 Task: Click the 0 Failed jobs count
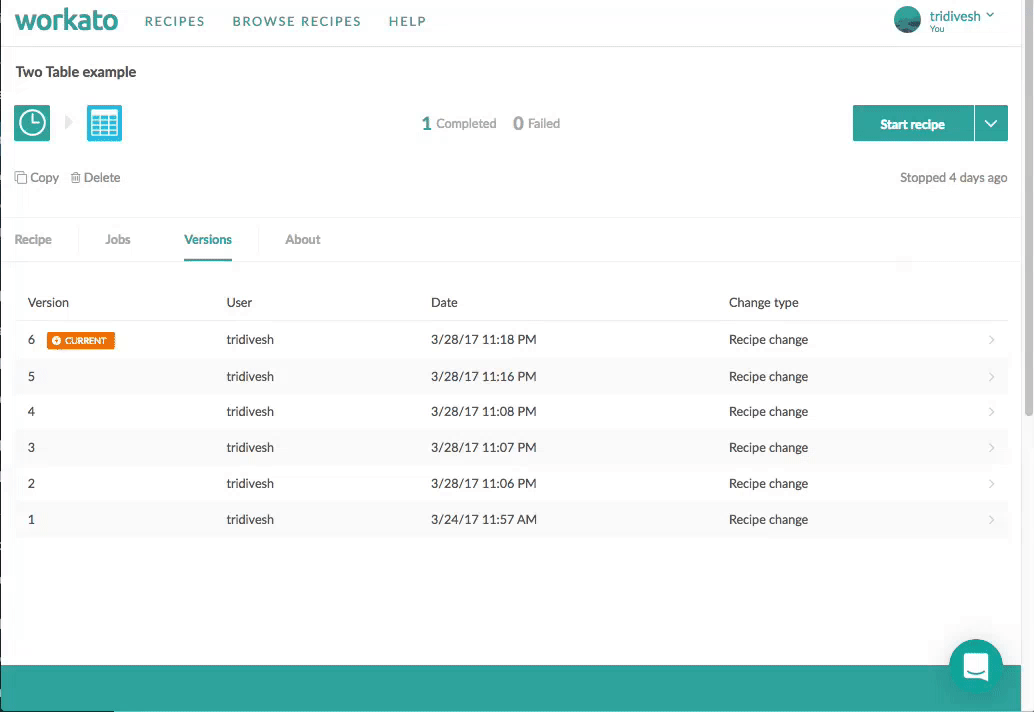[536, 123]
